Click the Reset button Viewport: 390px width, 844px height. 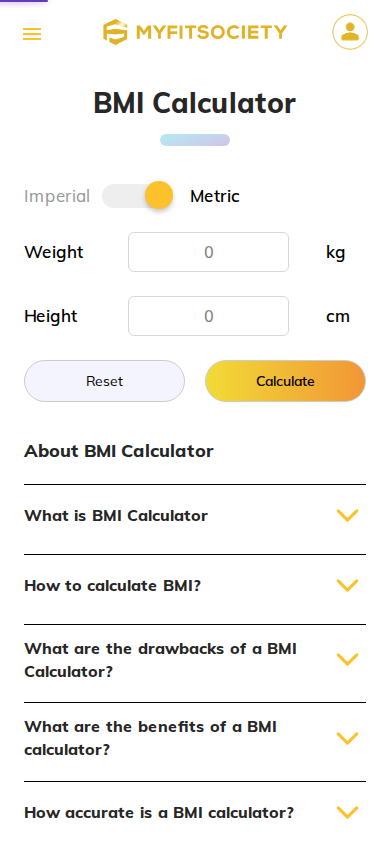pyautogui.click(x=104, y=381)
